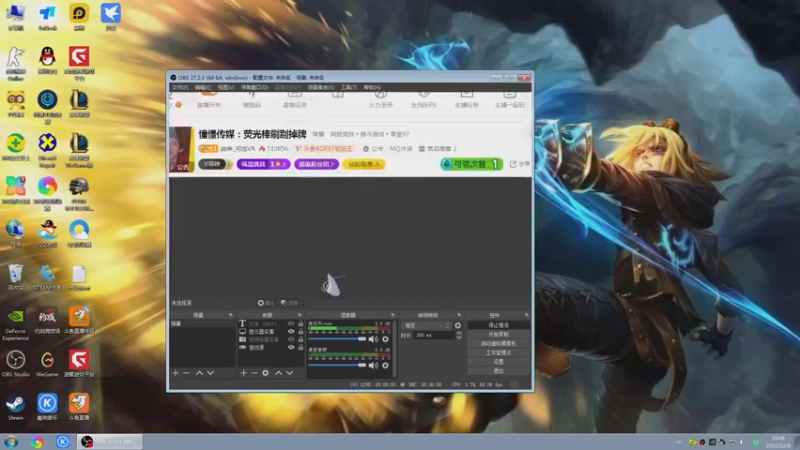Toggle visibility of display capture source
The width and height of the screenshot is (800, 450).
291,332
